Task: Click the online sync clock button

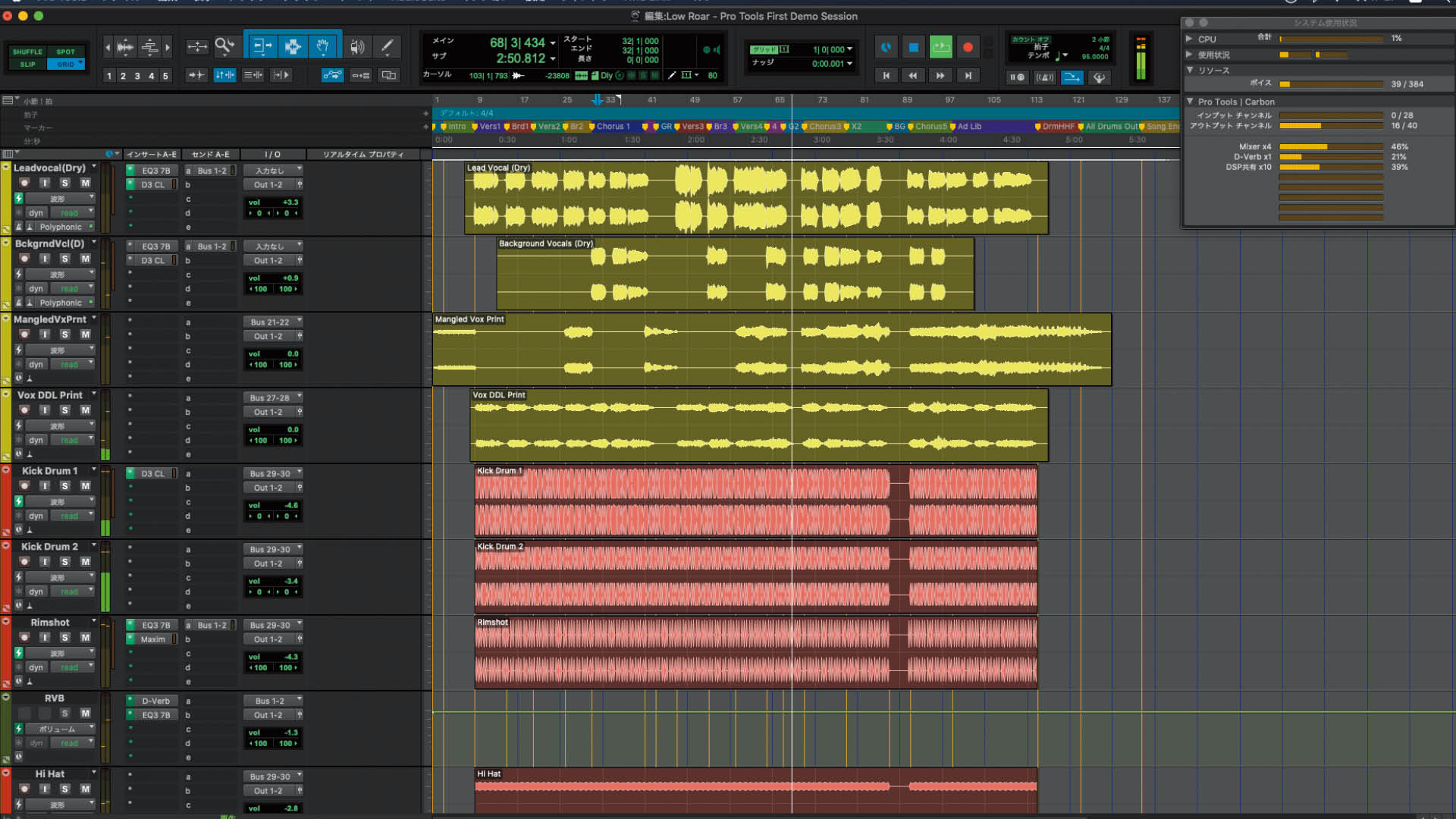Action: tap(886, 47)
